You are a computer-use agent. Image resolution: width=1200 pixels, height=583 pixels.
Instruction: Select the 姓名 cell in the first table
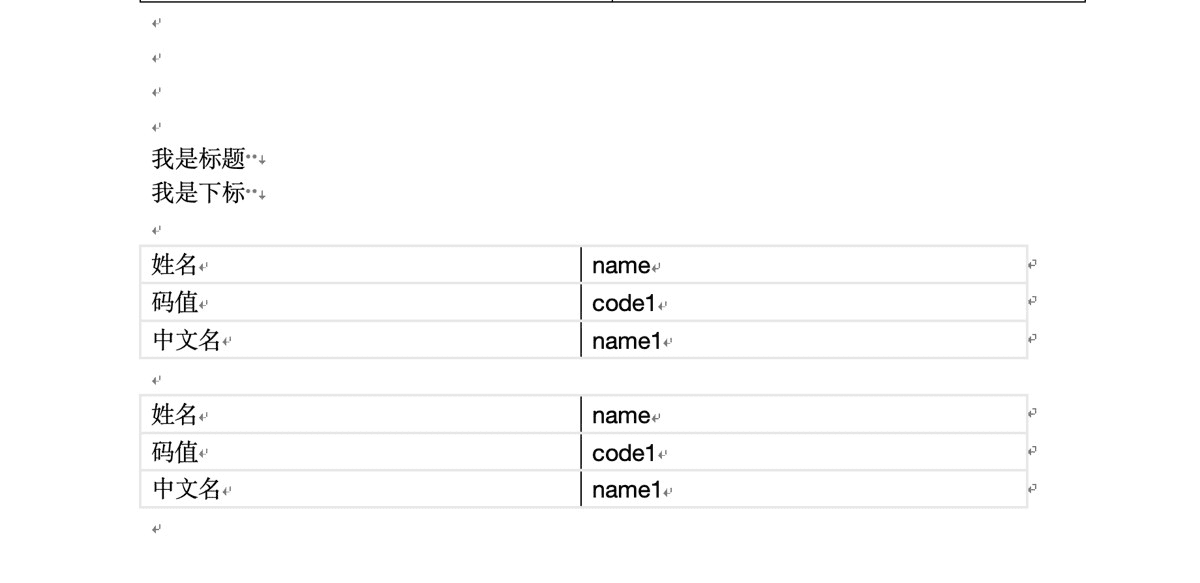(x=175, y=265)
